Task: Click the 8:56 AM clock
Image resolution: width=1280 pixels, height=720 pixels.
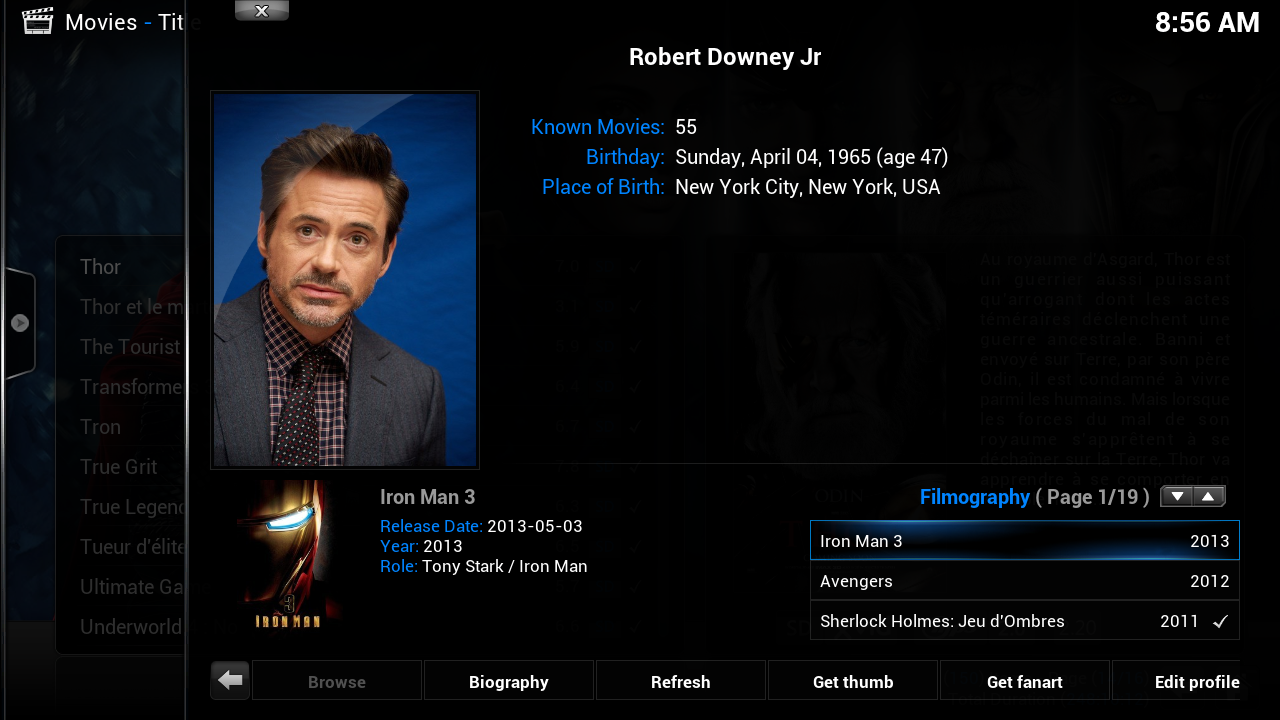Action: point(1207,22)
